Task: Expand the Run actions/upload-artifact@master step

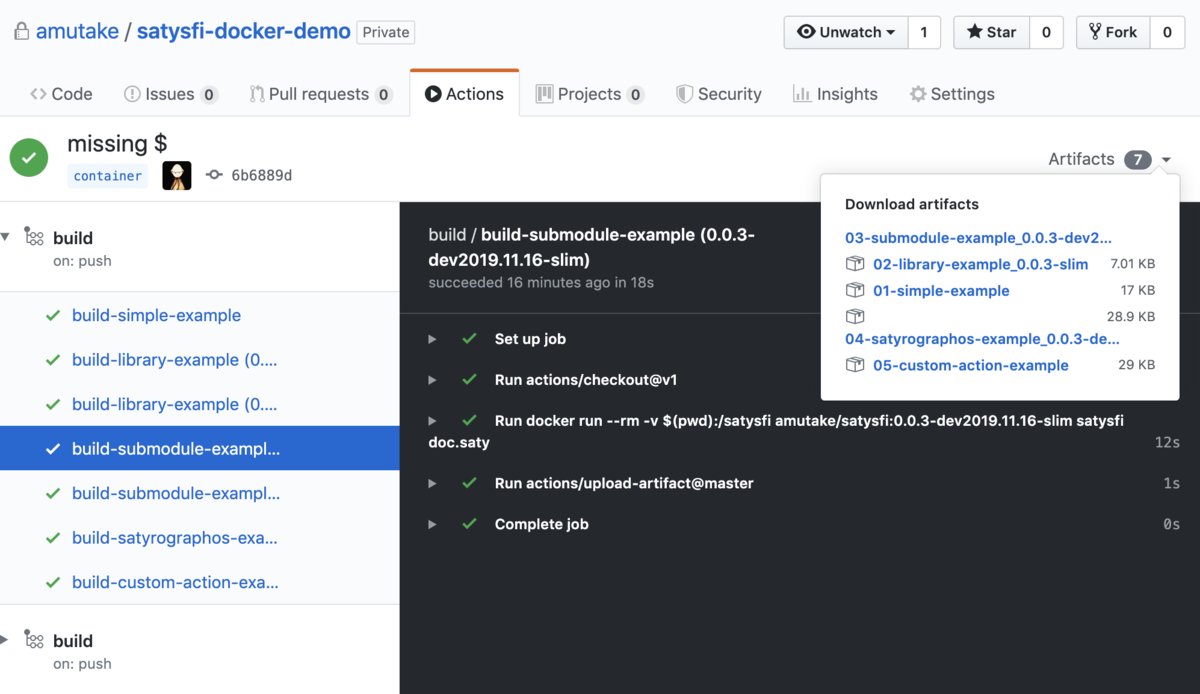Action: (x=432, y=483)
